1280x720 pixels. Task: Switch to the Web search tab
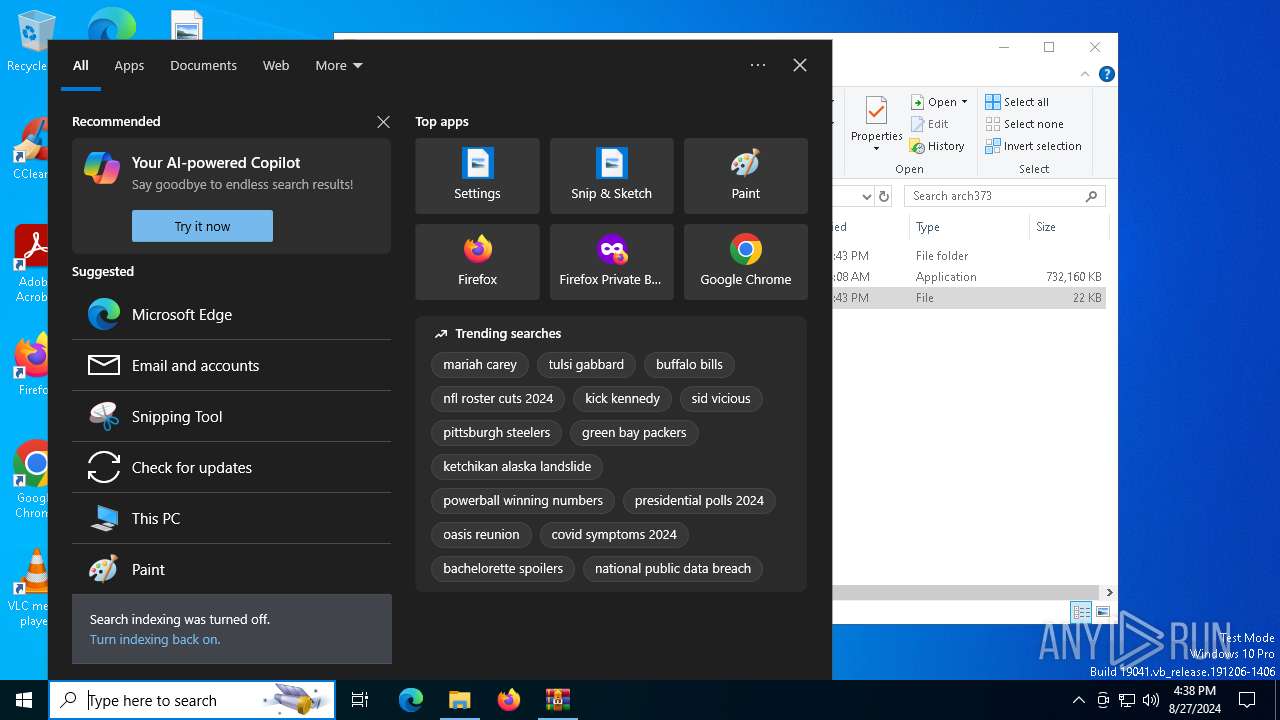point(276,65)
